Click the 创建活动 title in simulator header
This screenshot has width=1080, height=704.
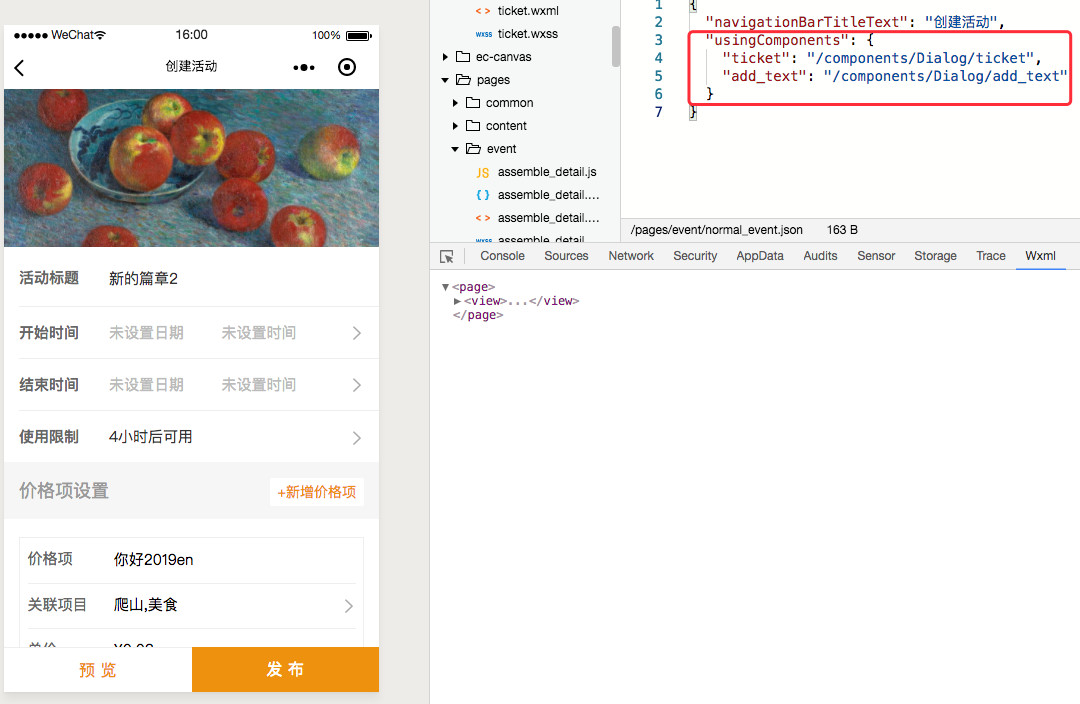tap(191, 66)
